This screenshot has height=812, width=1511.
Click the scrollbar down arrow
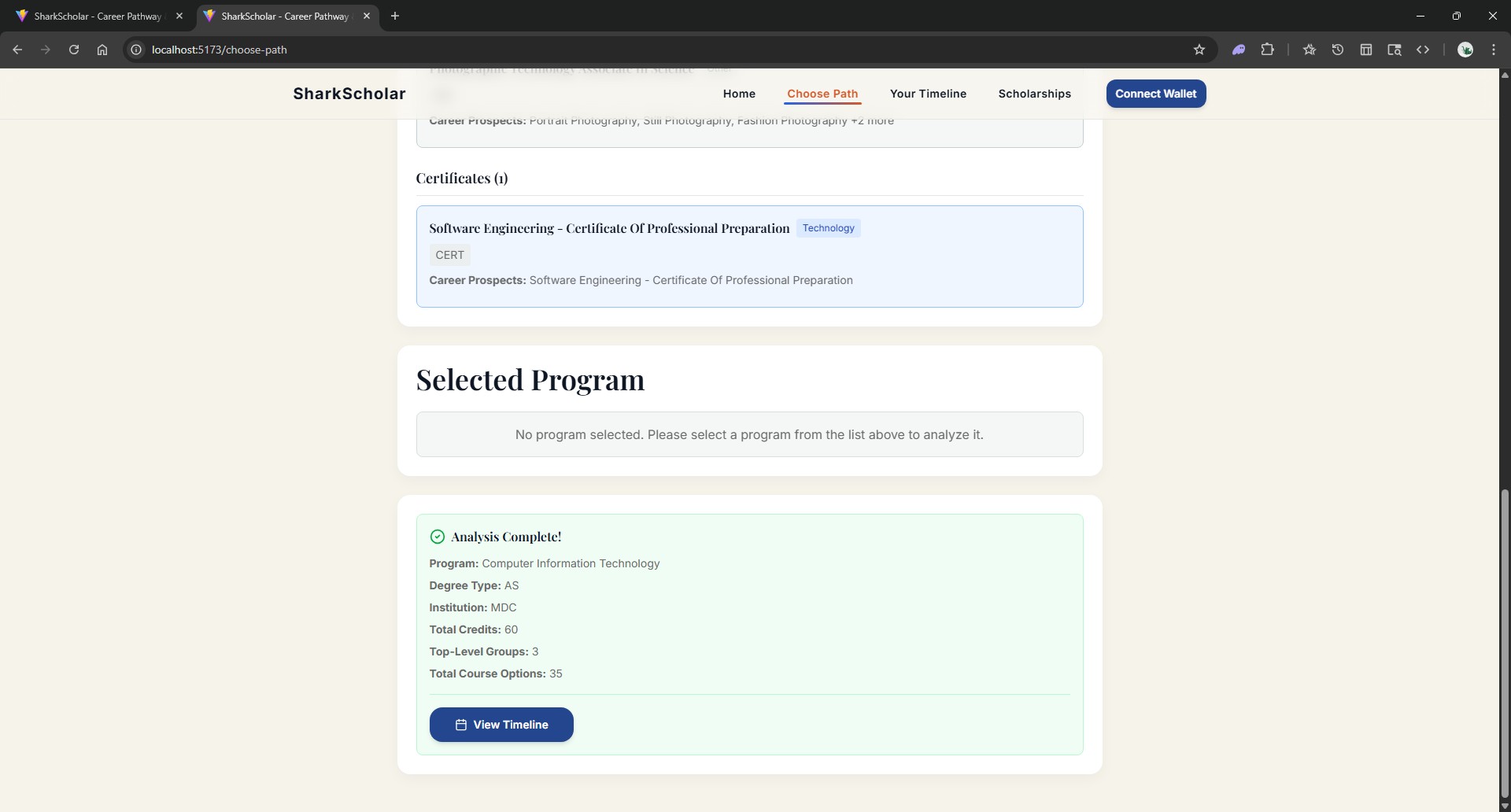[1505, 806]
